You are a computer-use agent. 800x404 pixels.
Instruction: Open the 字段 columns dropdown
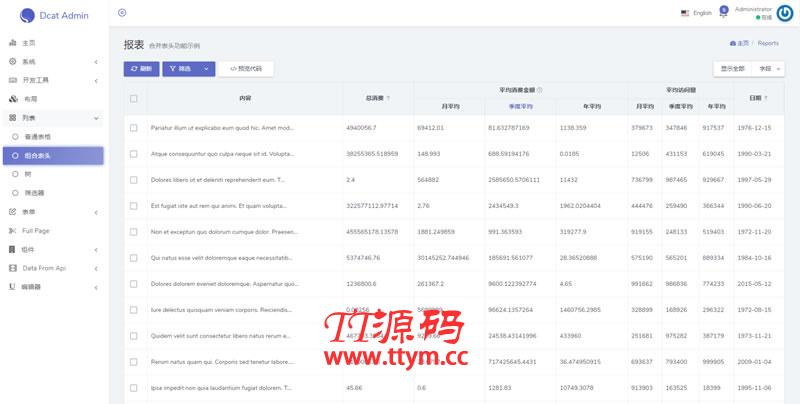(x=768, y=69)
